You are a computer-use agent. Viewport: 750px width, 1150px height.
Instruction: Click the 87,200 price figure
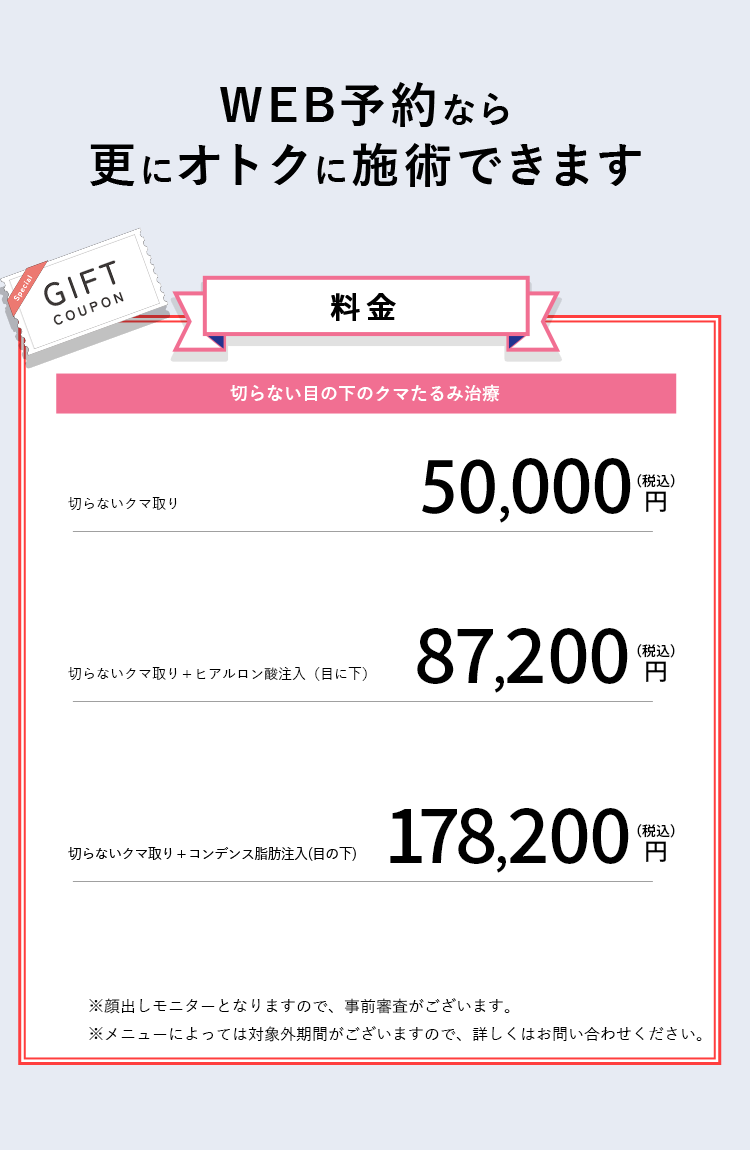tap(522, 657)
